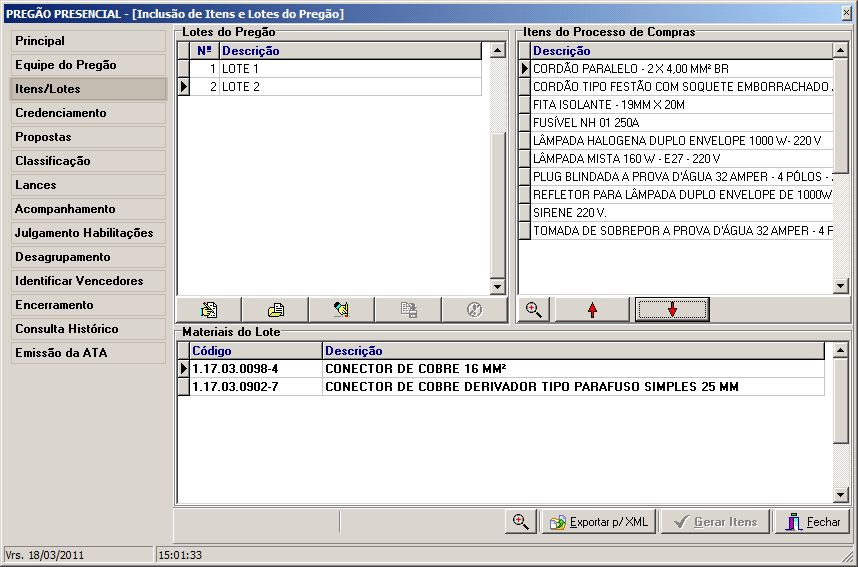Click the open lot folder icon button
Viewport: 858px width, 567px height.
coord(275,310)
